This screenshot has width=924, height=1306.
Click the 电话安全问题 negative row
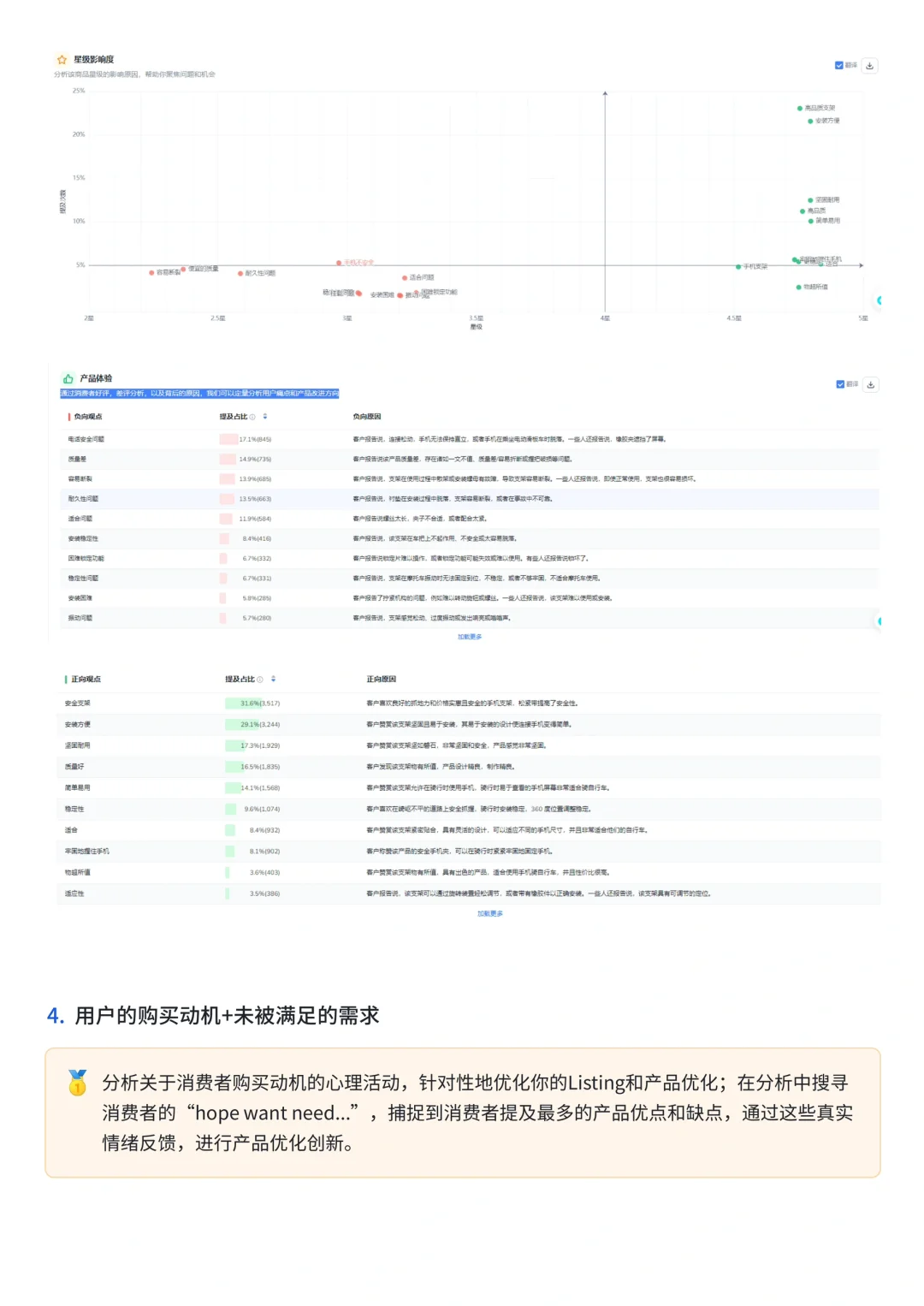470,439
